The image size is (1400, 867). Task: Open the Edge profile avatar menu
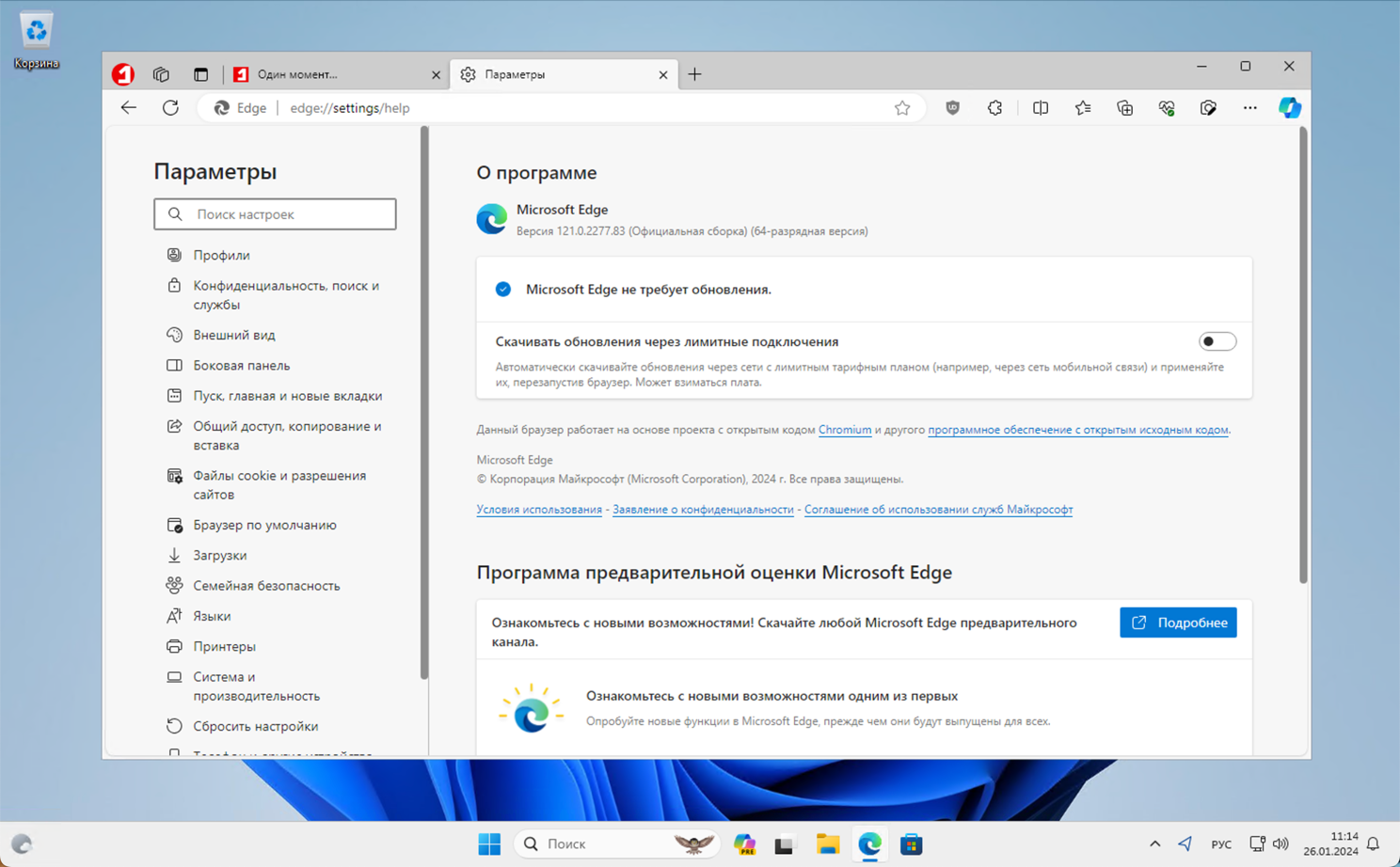click(x=123, y=74)
